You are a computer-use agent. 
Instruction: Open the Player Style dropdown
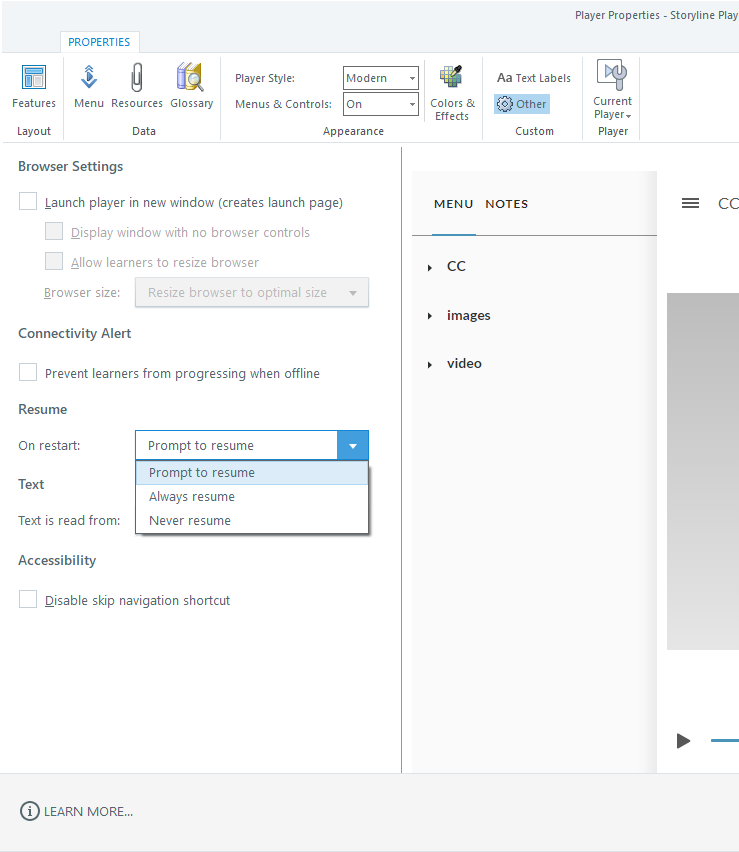coord(380,78)
